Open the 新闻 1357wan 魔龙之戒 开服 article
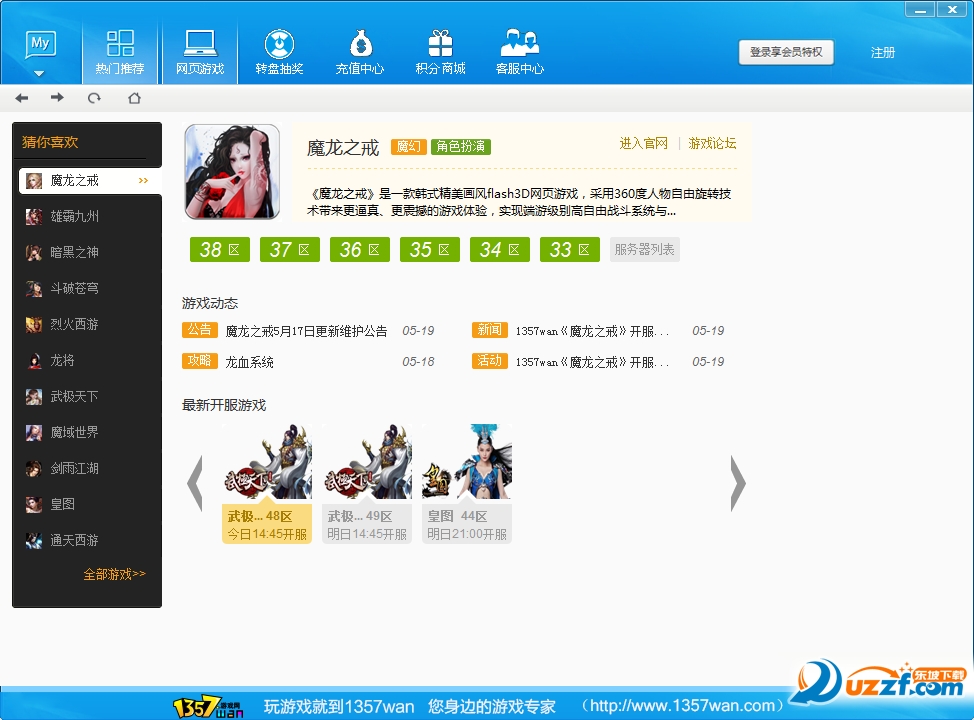Screen dimensions: 974x720 coord(592,331)
